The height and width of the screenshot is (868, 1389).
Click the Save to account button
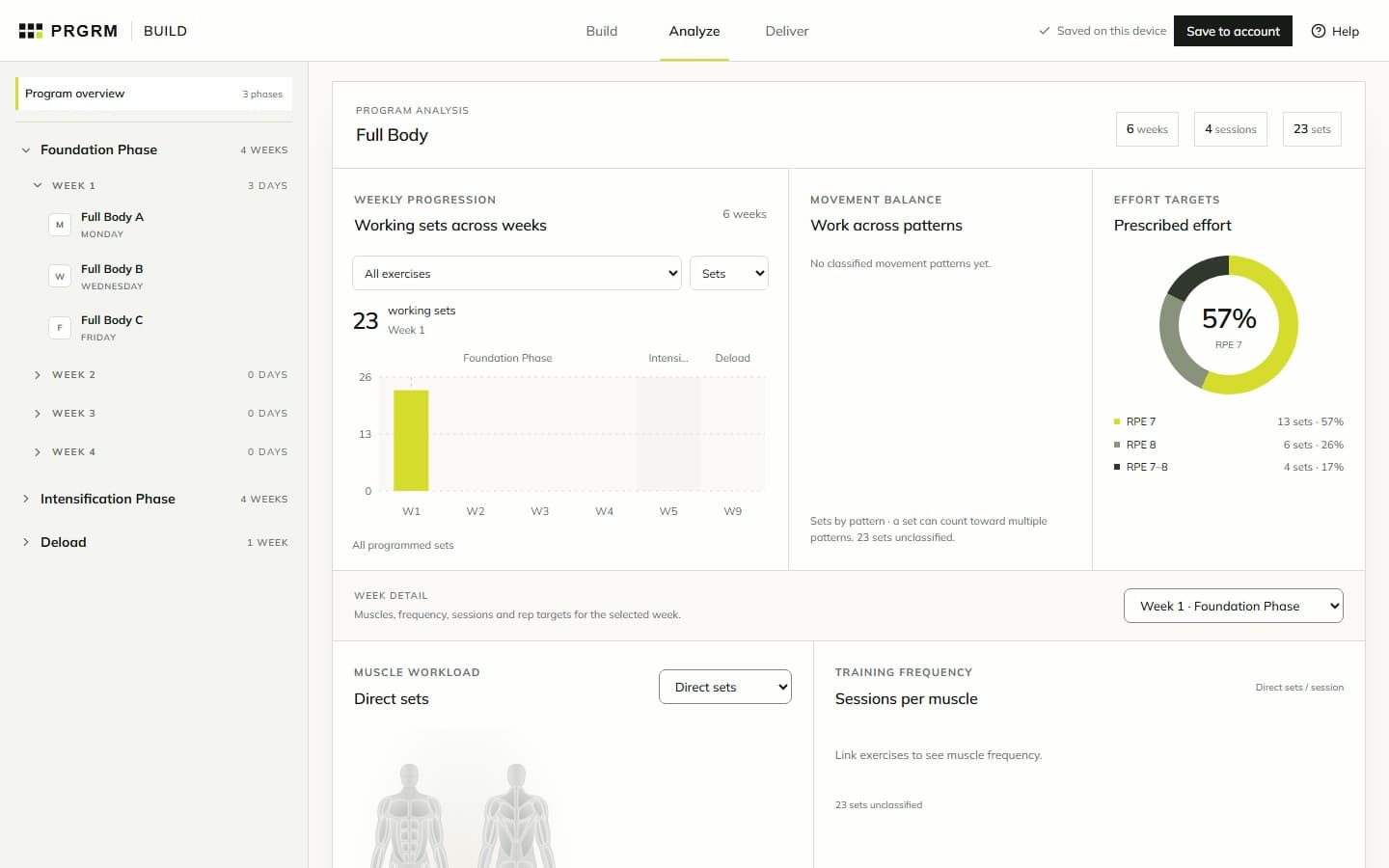1233,31
